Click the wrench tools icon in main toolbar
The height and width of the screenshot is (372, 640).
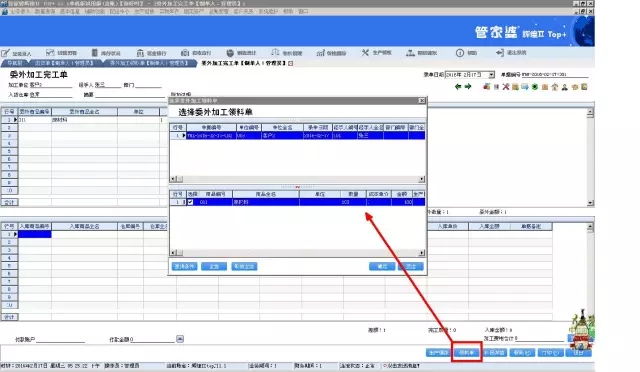[x=365, y=53]
